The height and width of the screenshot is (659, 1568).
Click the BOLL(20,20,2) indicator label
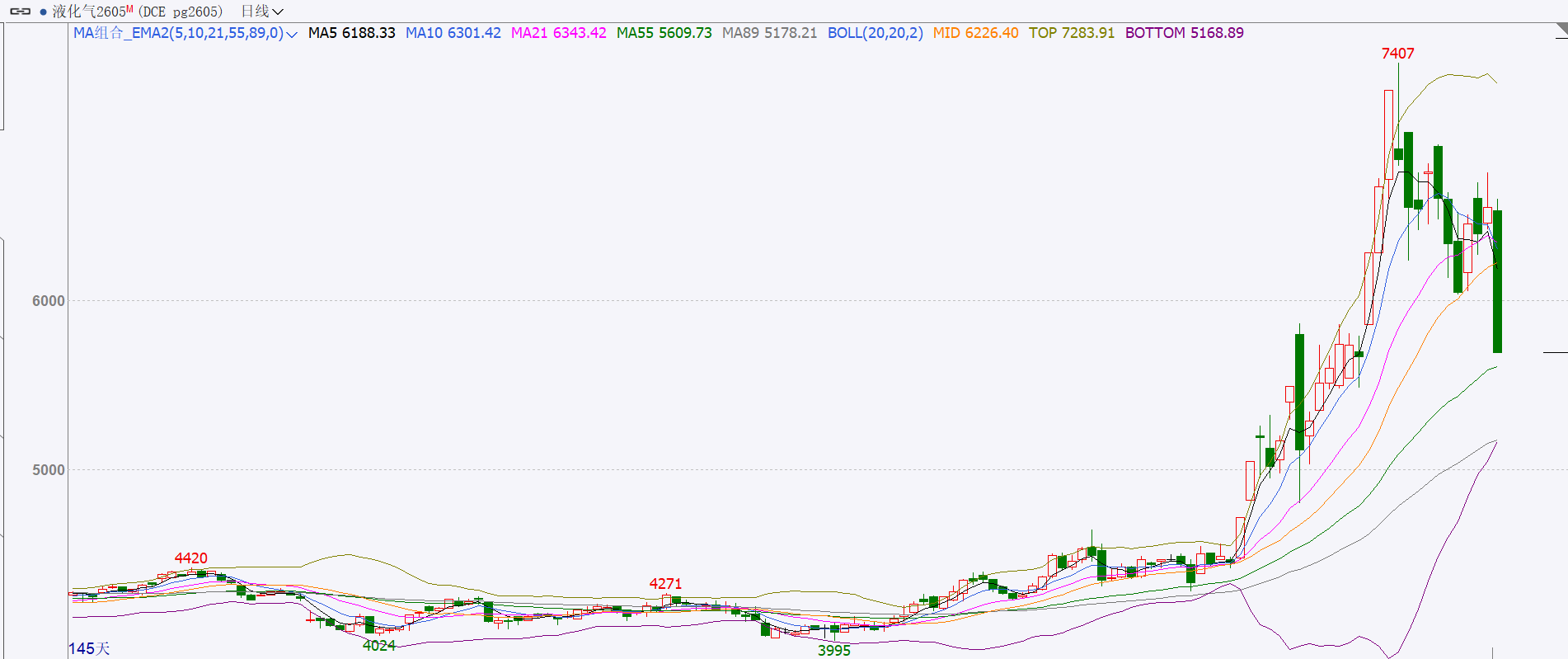[x=875, y=33]
